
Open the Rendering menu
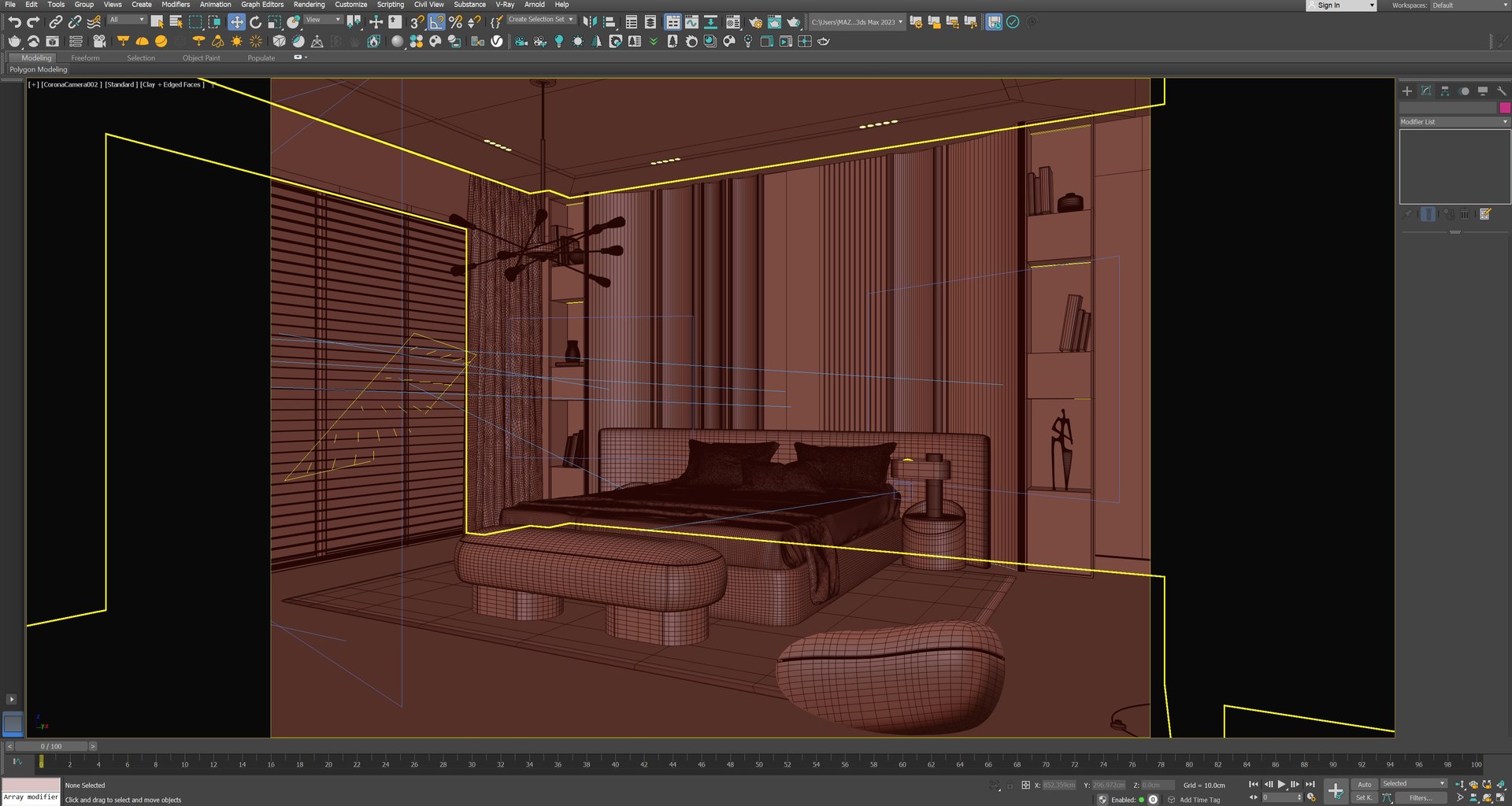coord(309,5)
